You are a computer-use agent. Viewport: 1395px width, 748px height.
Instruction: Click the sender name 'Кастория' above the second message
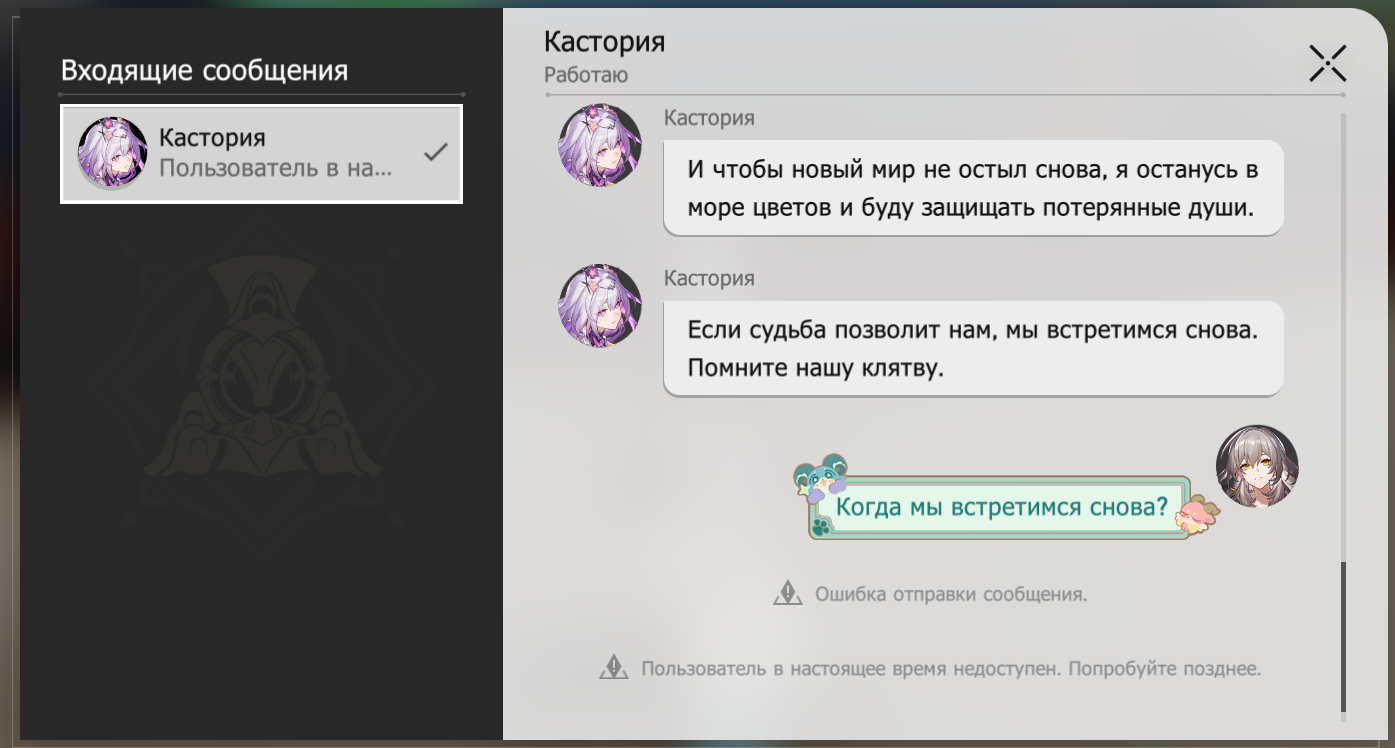click(709, 278)
